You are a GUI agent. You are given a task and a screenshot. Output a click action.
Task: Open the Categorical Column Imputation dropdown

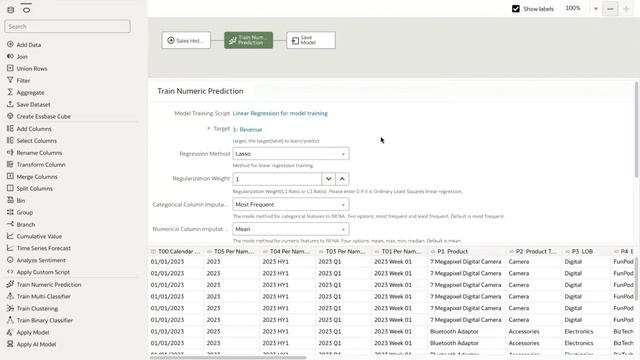coord(291,204)
